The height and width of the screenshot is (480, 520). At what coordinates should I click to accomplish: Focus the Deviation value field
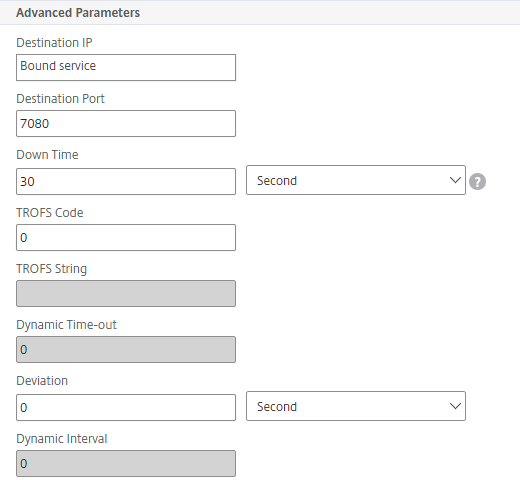coord(126,407)
